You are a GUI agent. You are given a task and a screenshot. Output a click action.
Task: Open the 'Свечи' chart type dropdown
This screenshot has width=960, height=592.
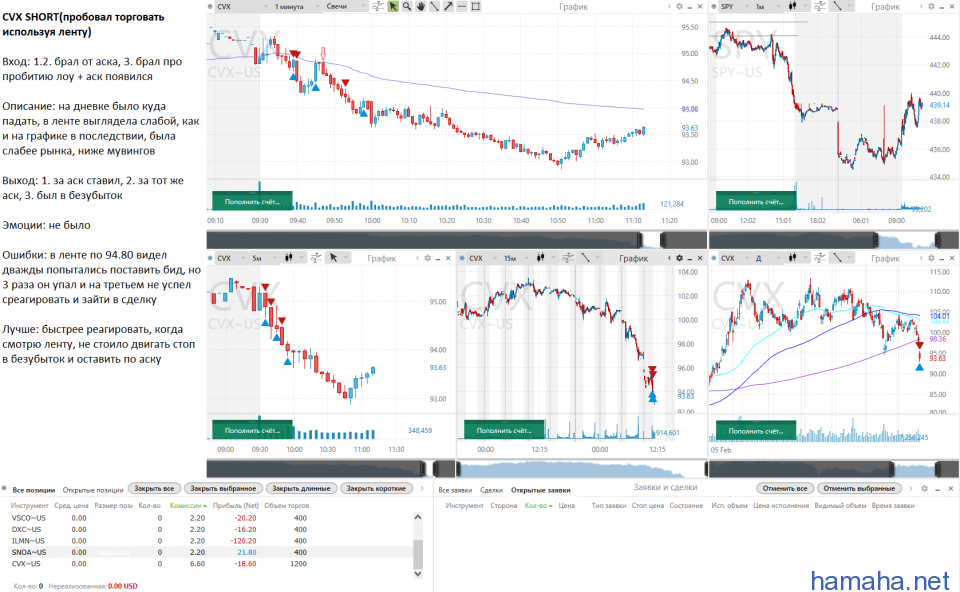345,7
